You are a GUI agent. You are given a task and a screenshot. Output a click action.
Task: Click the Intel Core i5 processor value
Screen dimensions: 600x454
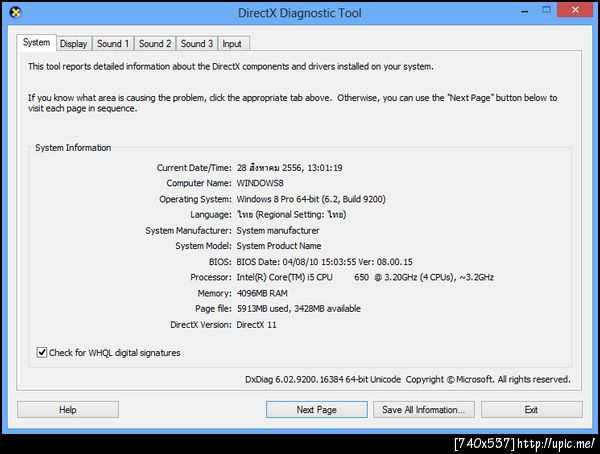[365, 277]
